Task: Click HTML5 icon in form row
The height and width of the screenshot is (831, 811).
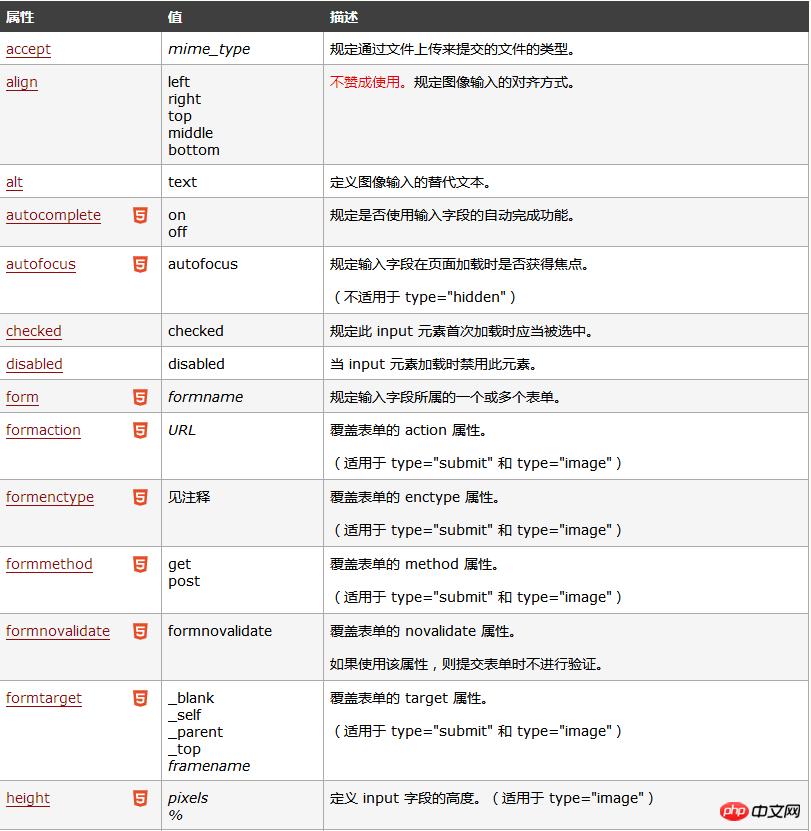Action: [x=140, y=397]
